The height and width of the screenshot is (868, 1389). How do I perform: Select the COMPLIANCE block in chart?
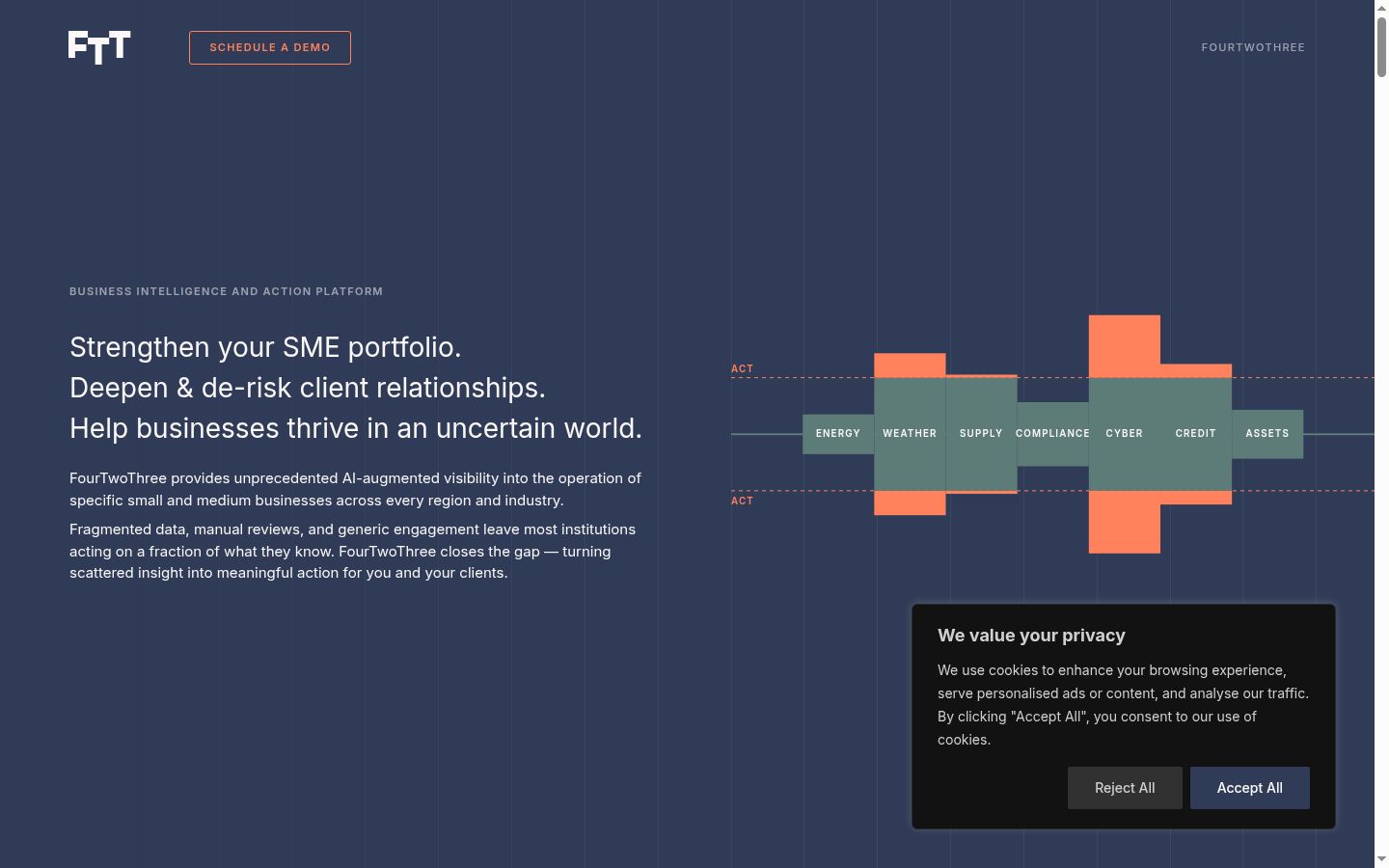(1052, 434)
